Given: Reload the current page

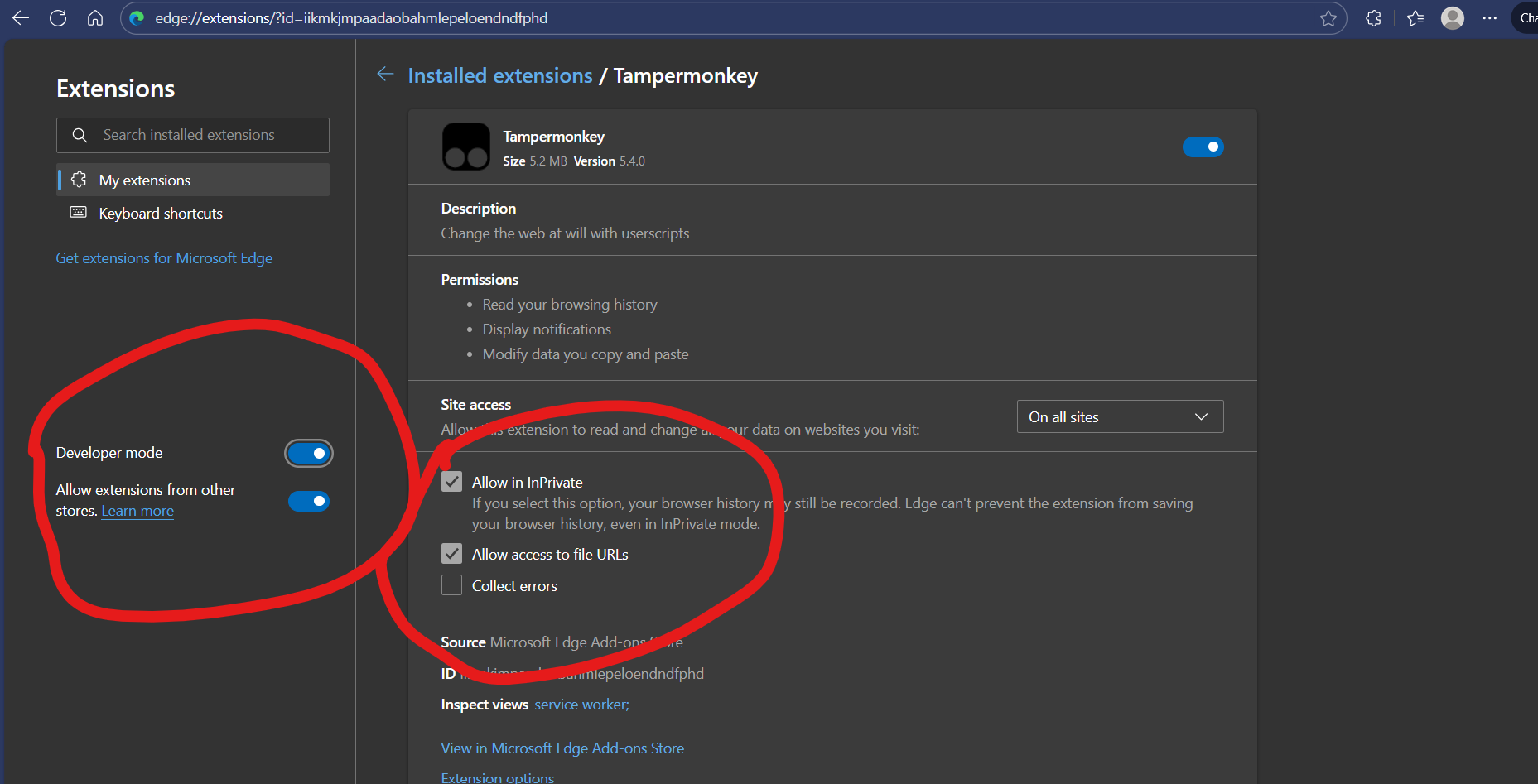Looking at the screenshot, I should (x=57, y=17).
